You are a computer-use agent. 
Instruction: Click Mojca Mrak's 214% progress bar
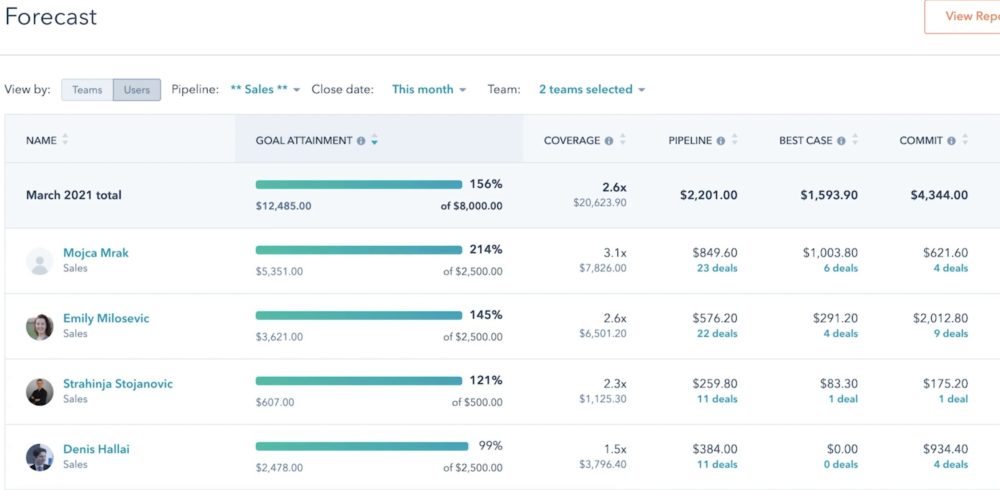pos(358,250)
